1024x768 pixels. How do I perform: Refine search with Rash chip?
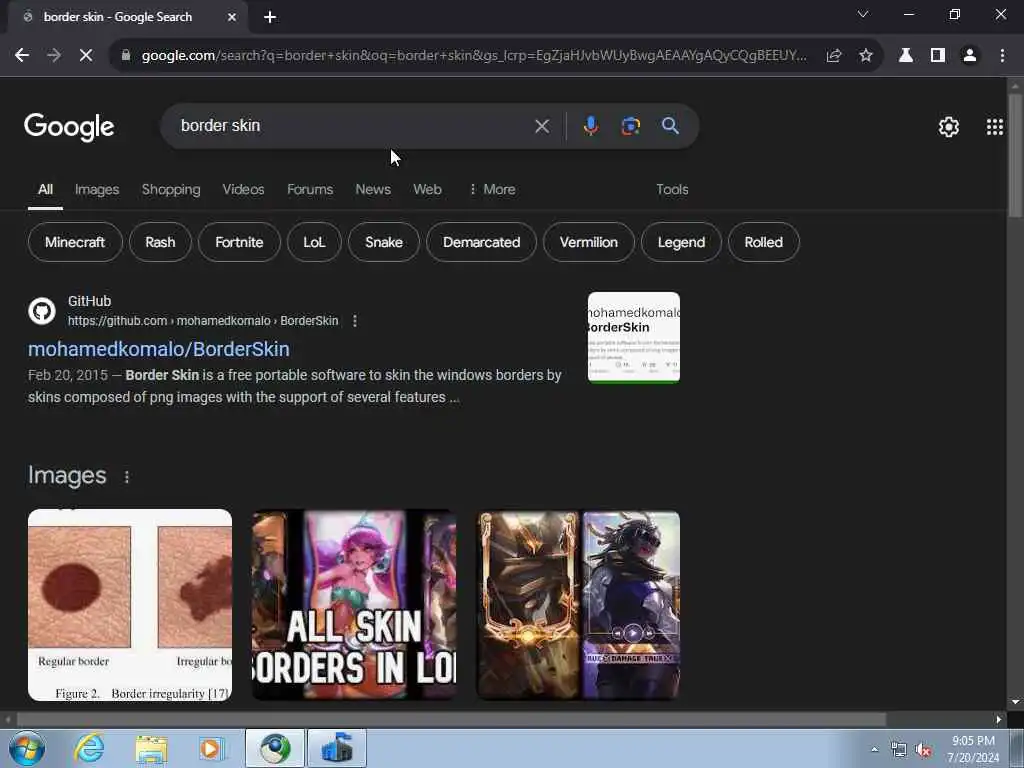(x=160, y=242)
